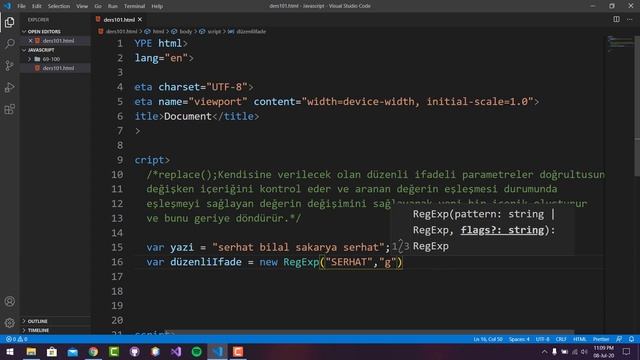
Task: Click UTF-8 encoding in status bar
Action: tap(542, 339)
